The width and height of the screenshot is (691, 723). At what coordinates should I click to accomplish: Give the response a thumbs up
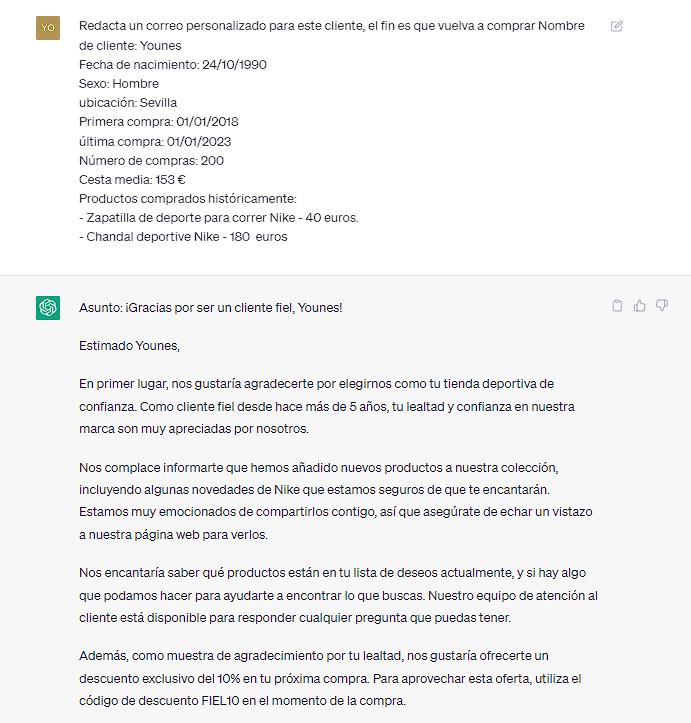(640, 306)
